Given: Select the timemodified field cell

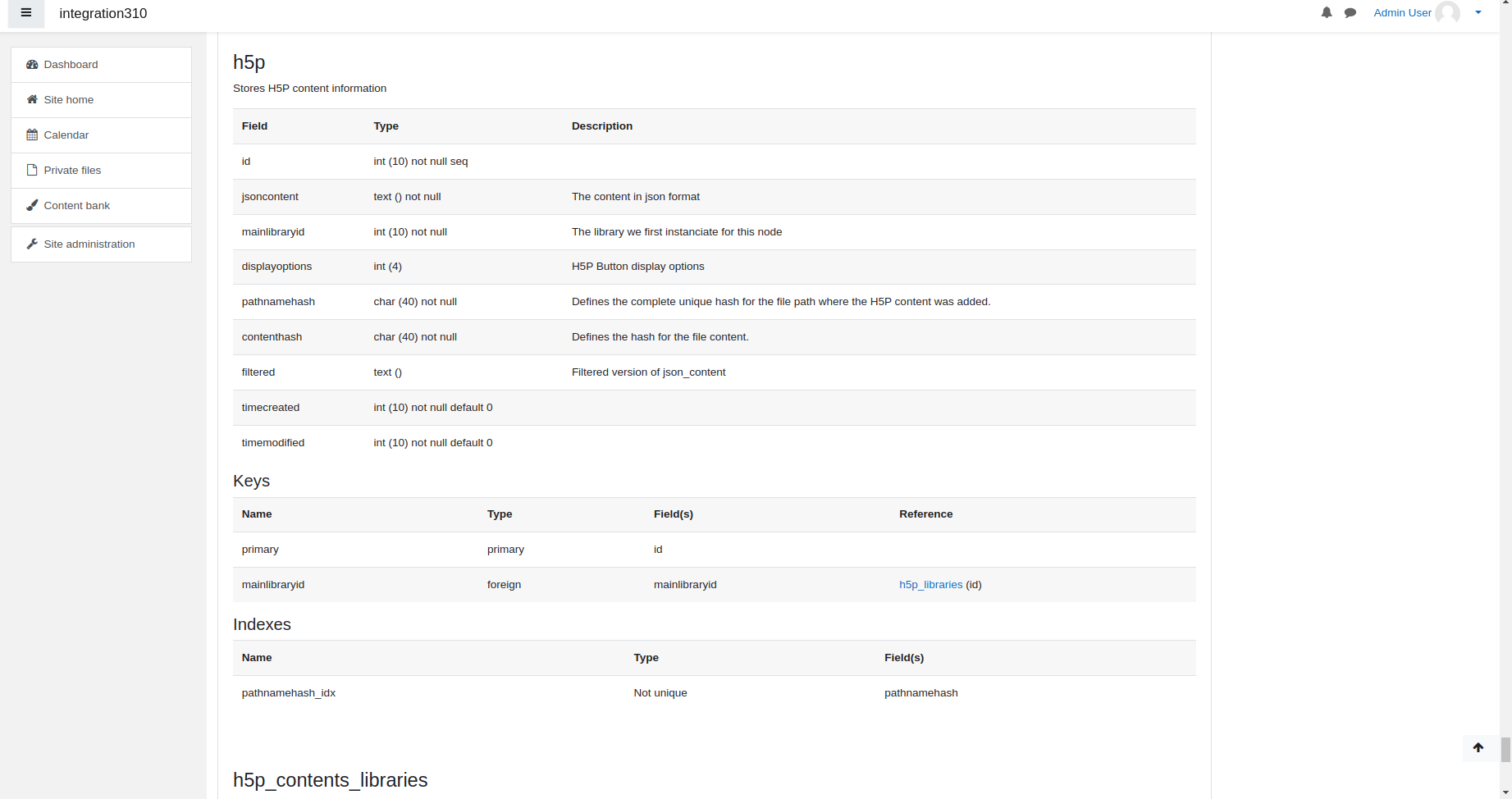Looking at the screenshot, I should click(273, 443).
